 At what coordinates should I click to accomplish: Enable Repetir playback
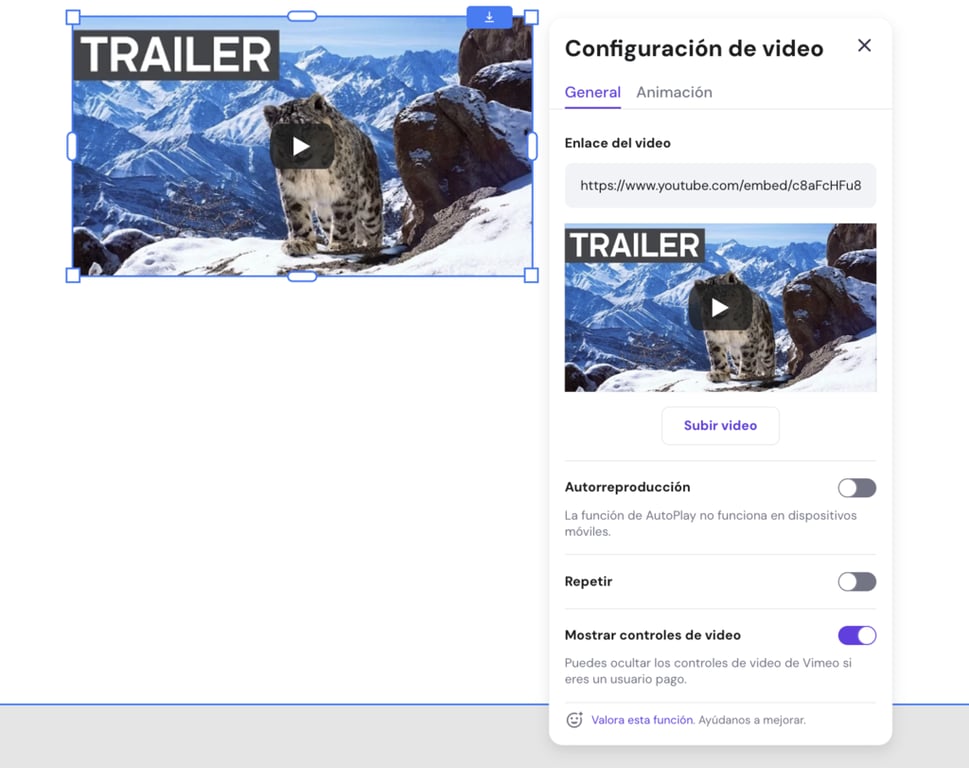856,581
